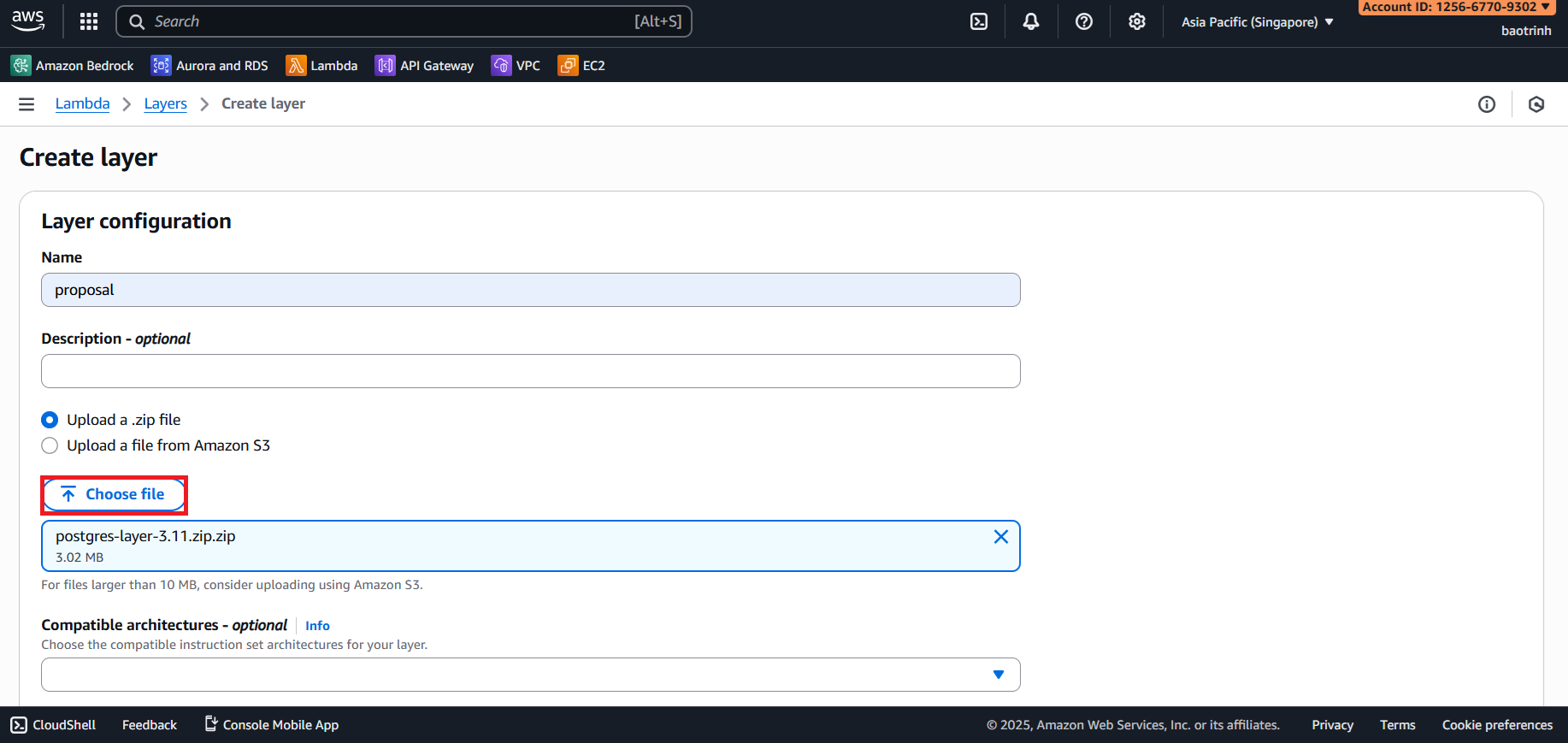Open the services grid menu
Viewport: 1568px width, 743px height.
[x=89, y=21]
